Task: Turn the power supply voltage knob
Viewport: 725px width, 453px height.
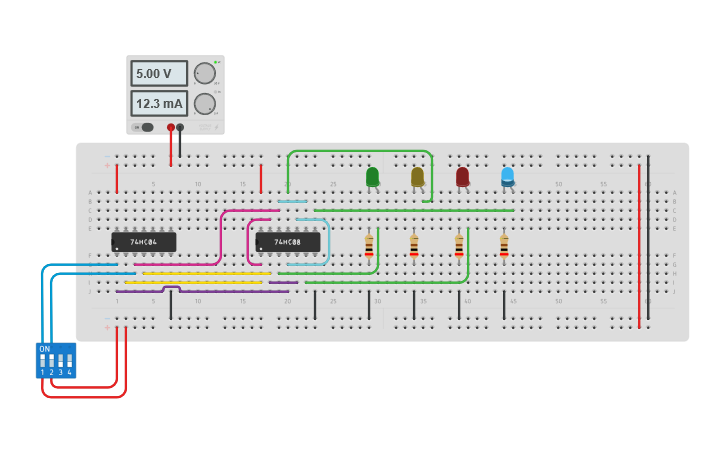Action: [x=204, y=73]
